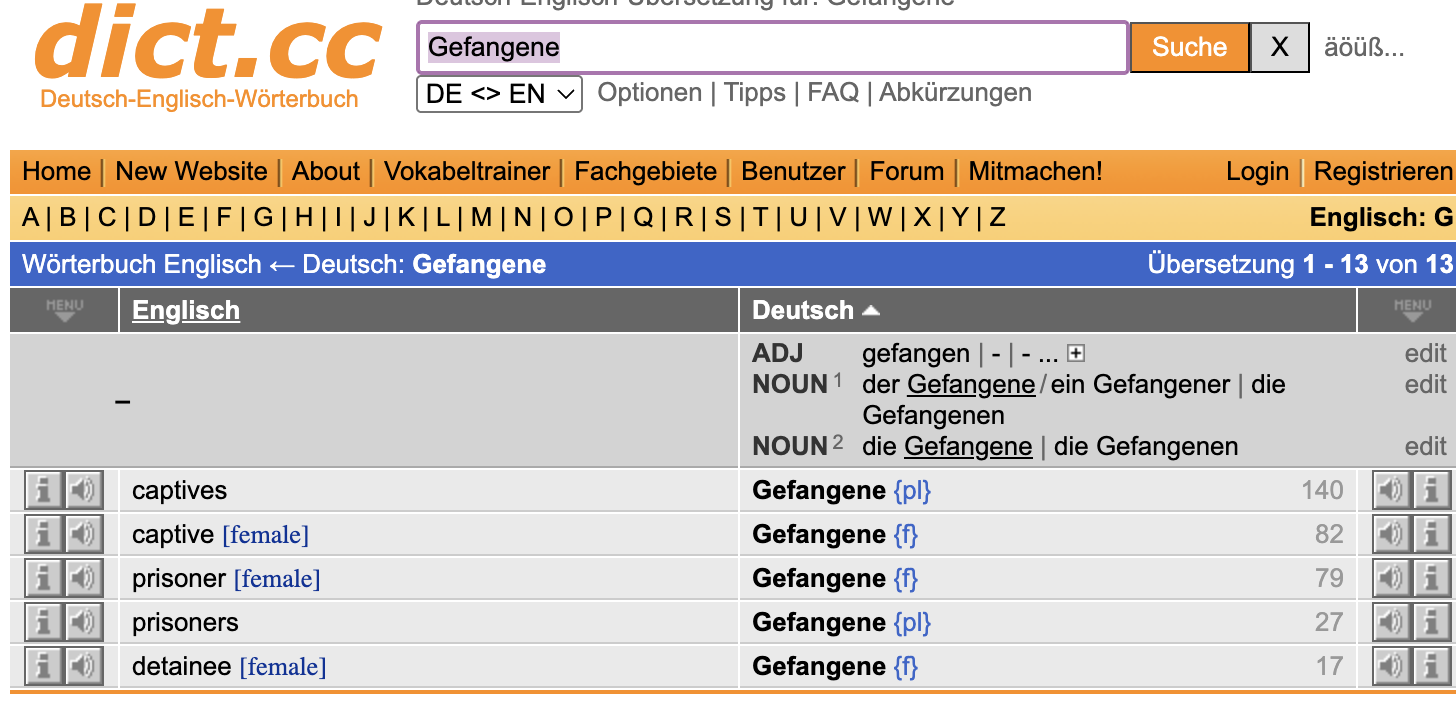The width and height of the screenshot is (1456, 704).
Task: Open die Gefangene link in NOUN 2
Action: click(967, 446)
